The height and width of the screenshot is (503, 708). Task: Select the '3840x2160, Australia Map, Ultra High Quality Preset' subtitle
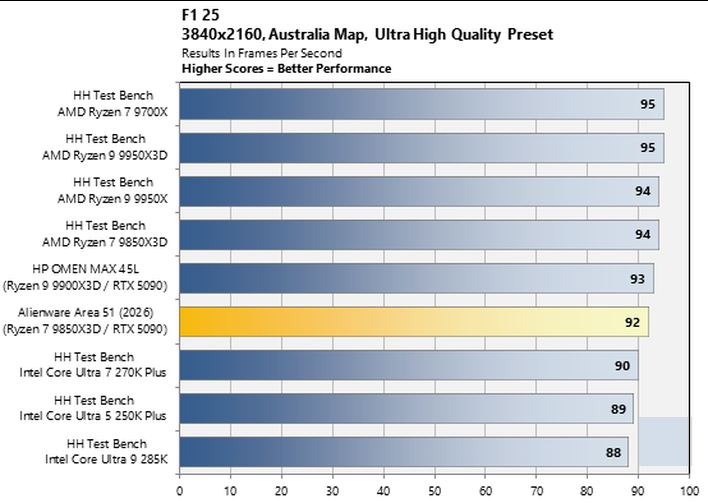click(367, 35)
